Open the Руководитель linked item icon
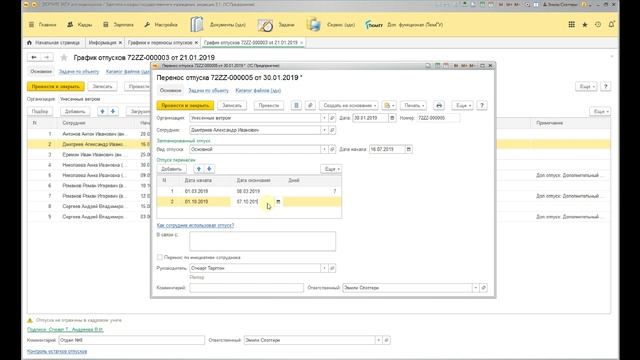The image size is (640, 360). [x=332, y=268]
